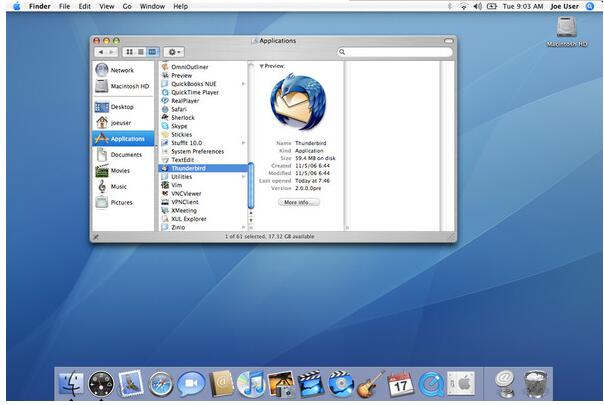Click the Finder back navigation button
This screenshot has height=405, width=604.
(99, 51)
